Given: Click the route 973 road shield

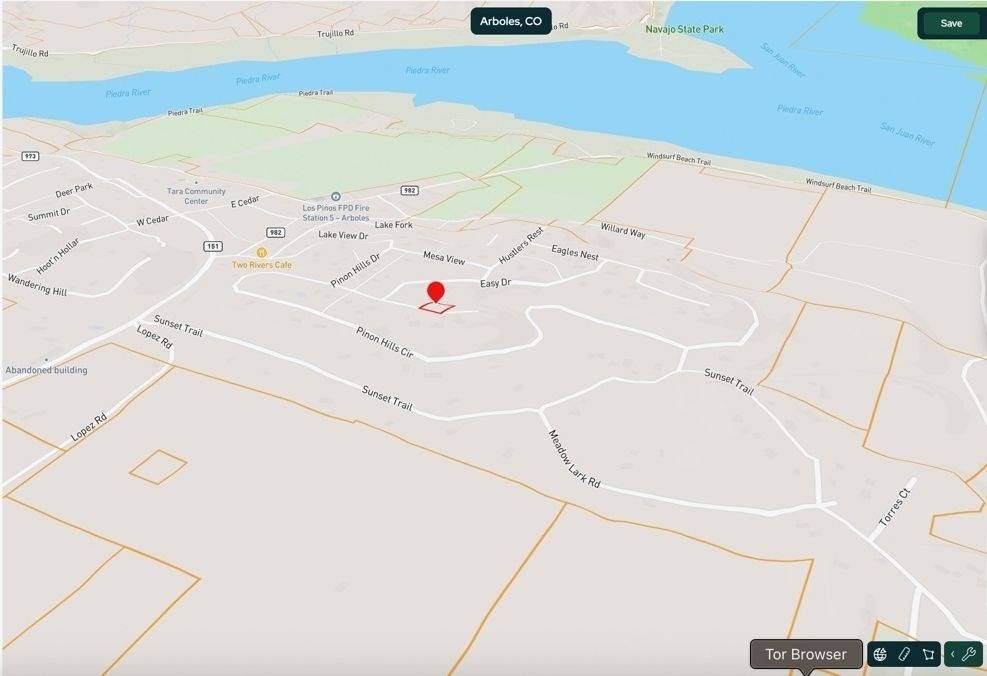Looking at the screenshot, I should click(30, 155).
